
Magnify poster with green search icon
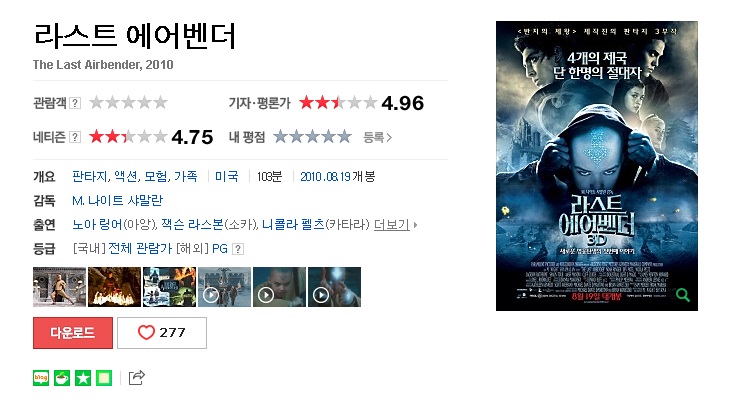coord(683,295)
